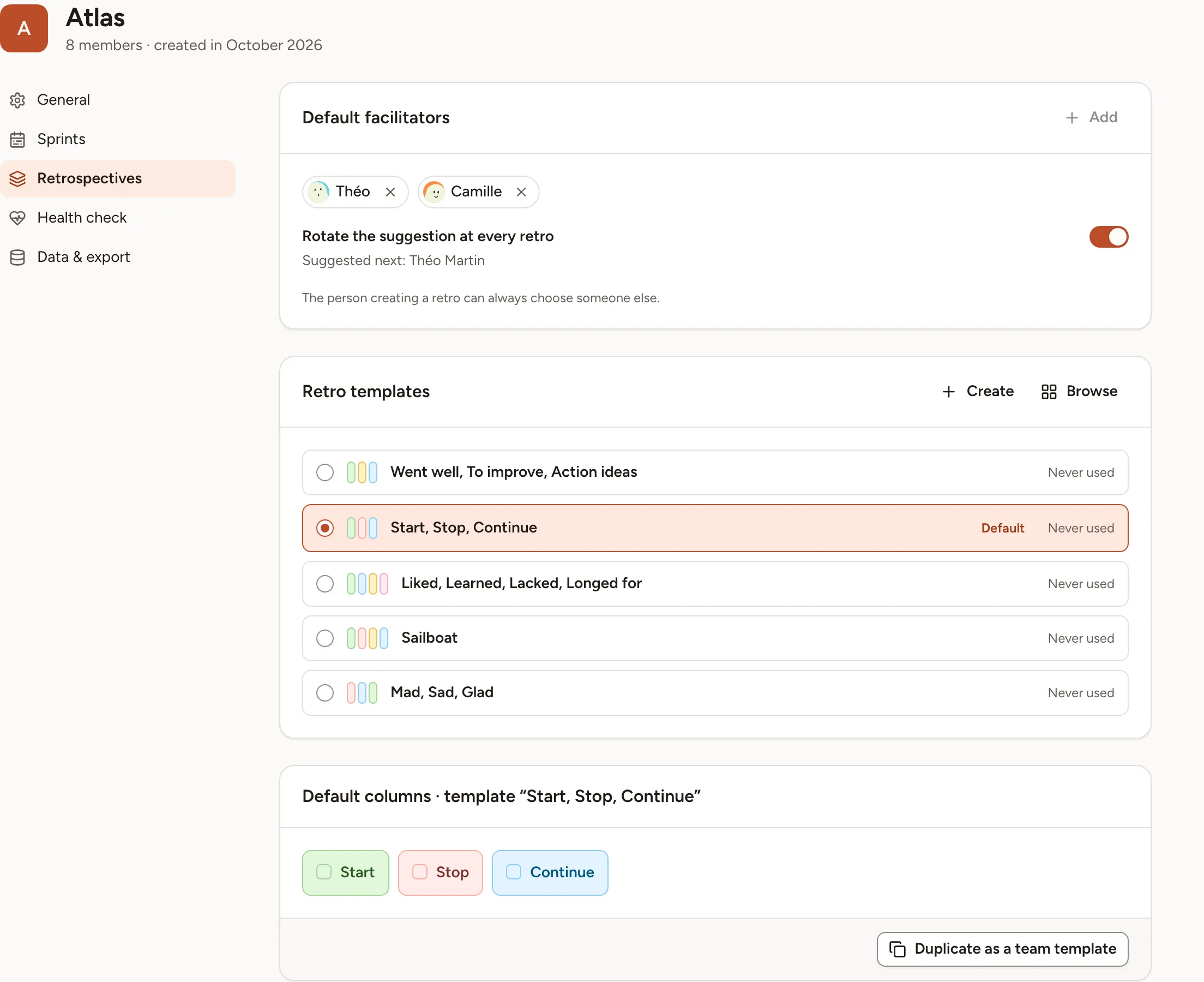Select the Sailboat template radio button
Viewport: 1204px width, 982px height.
324,638
